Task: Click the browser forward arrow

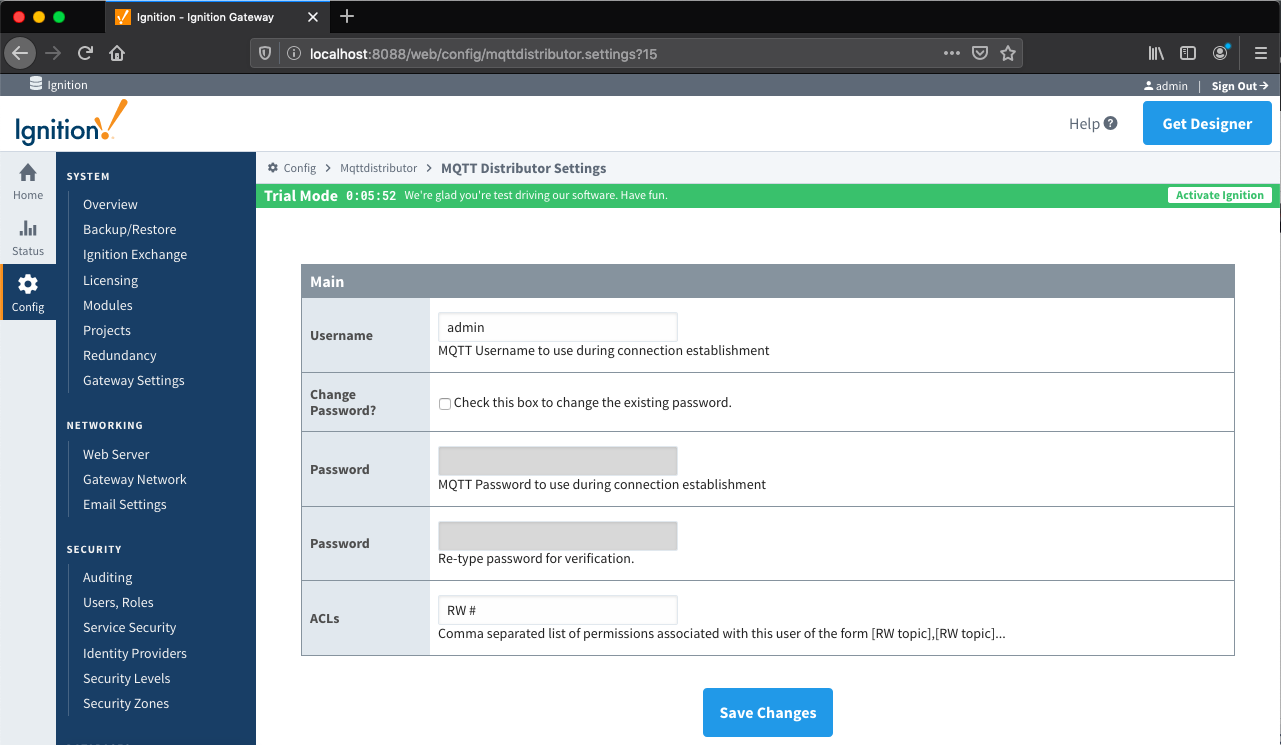Action: point(53,53)
